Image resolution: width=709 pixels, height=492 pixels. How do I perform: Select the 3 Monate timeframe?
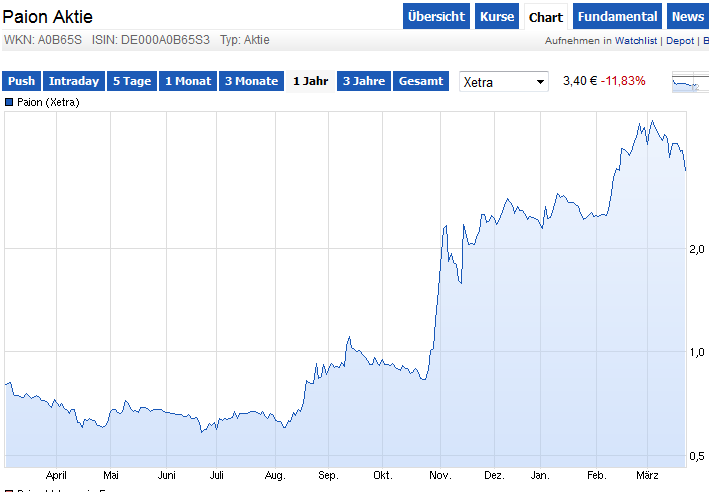(x=251, y=81)
